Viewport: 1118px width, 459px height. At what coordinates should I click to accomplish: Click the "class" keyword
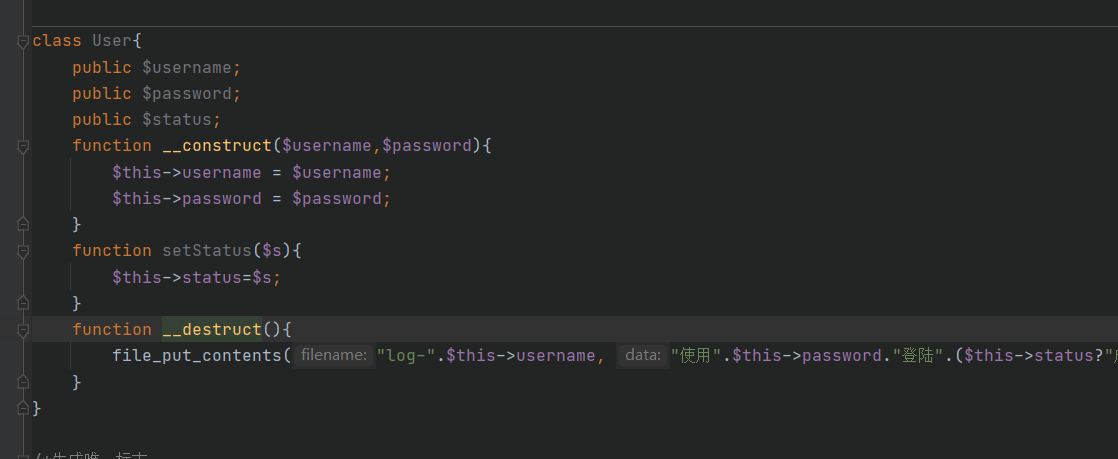coord(57,41)
